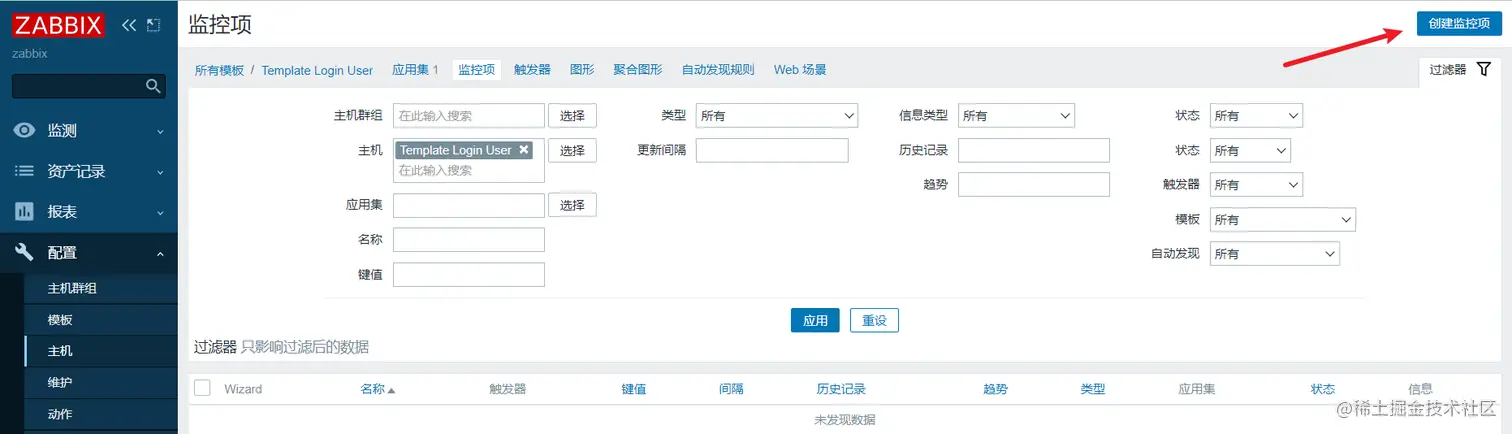Click the 未发现数据 message text
Viewport: 1512px width, 434px height.
coord(845,420)
